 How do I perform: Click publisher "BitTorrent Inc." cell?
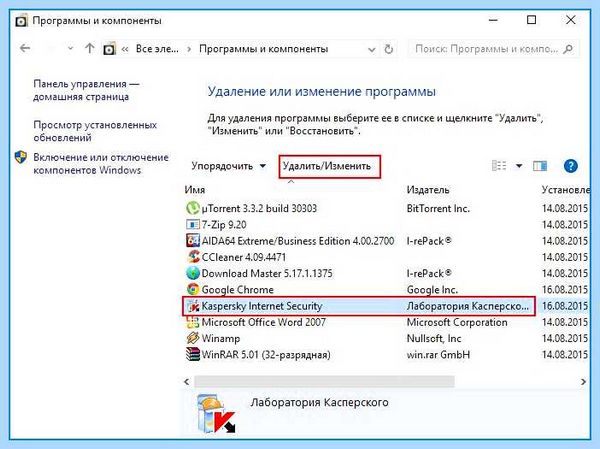[438, 208]
